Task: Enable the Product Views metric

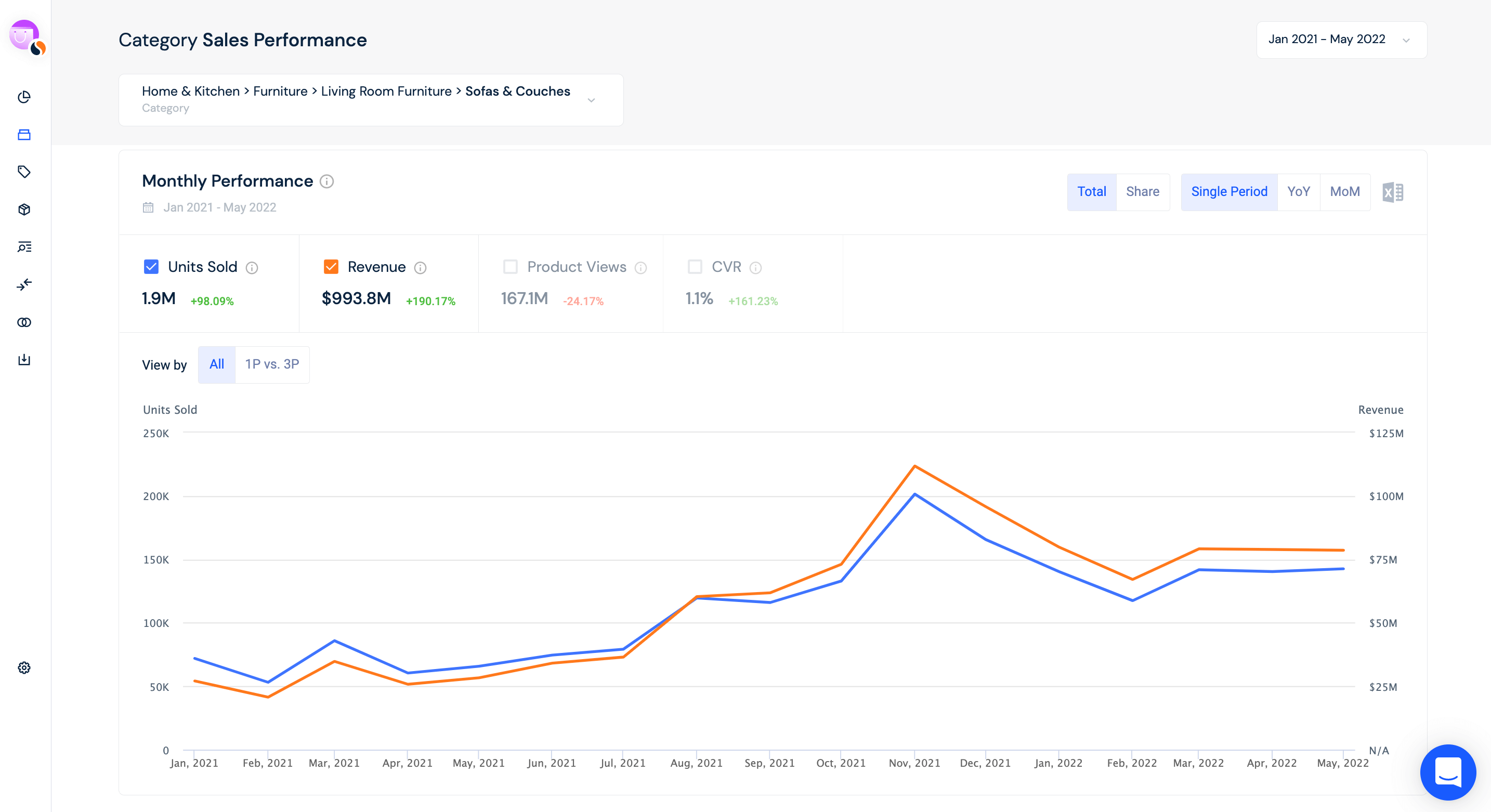Action: point(511,267)
